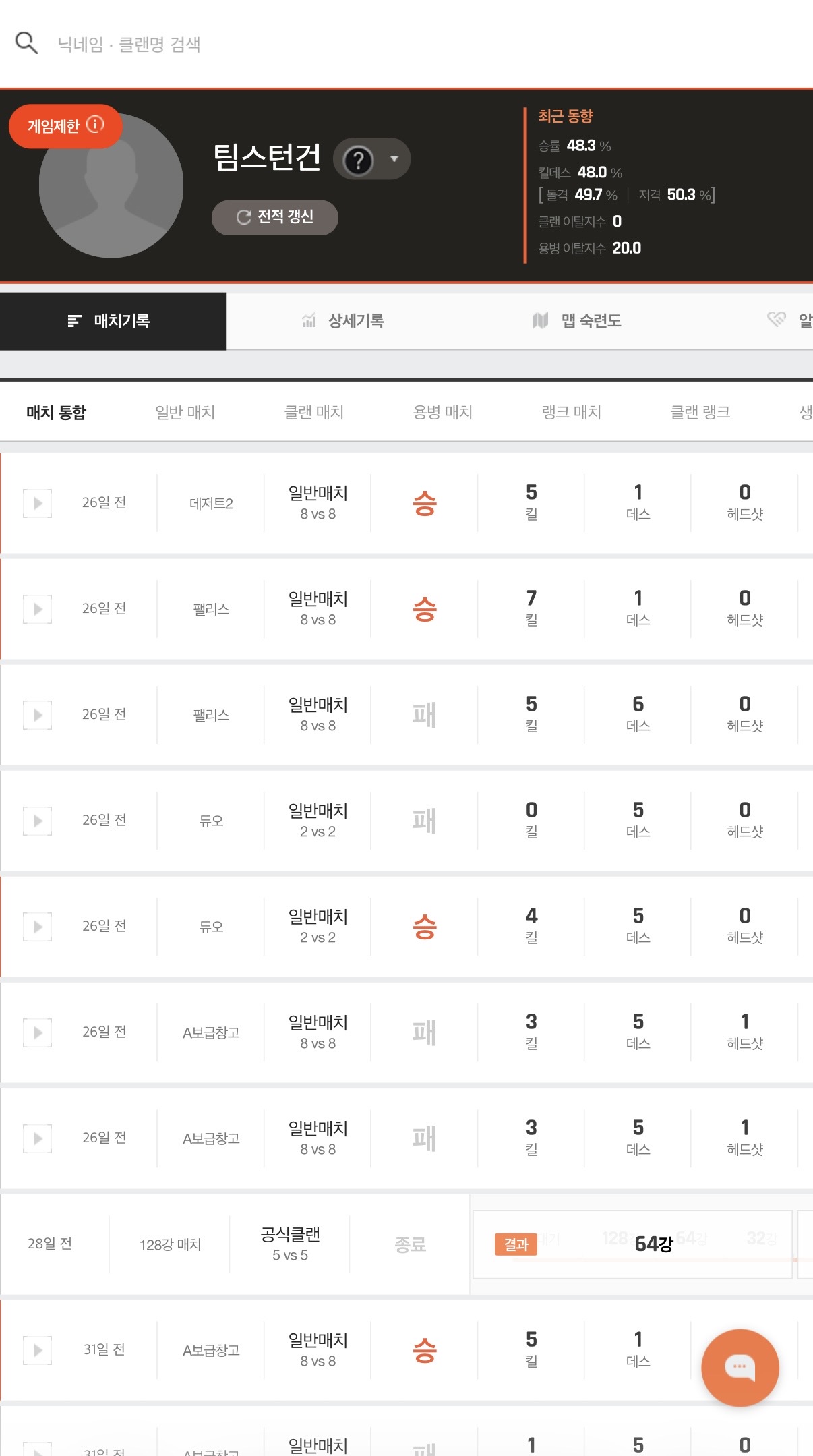The image size is (813, 1456).
Task: Select the 랭크 매치 filter
Action: coord(571,412)
